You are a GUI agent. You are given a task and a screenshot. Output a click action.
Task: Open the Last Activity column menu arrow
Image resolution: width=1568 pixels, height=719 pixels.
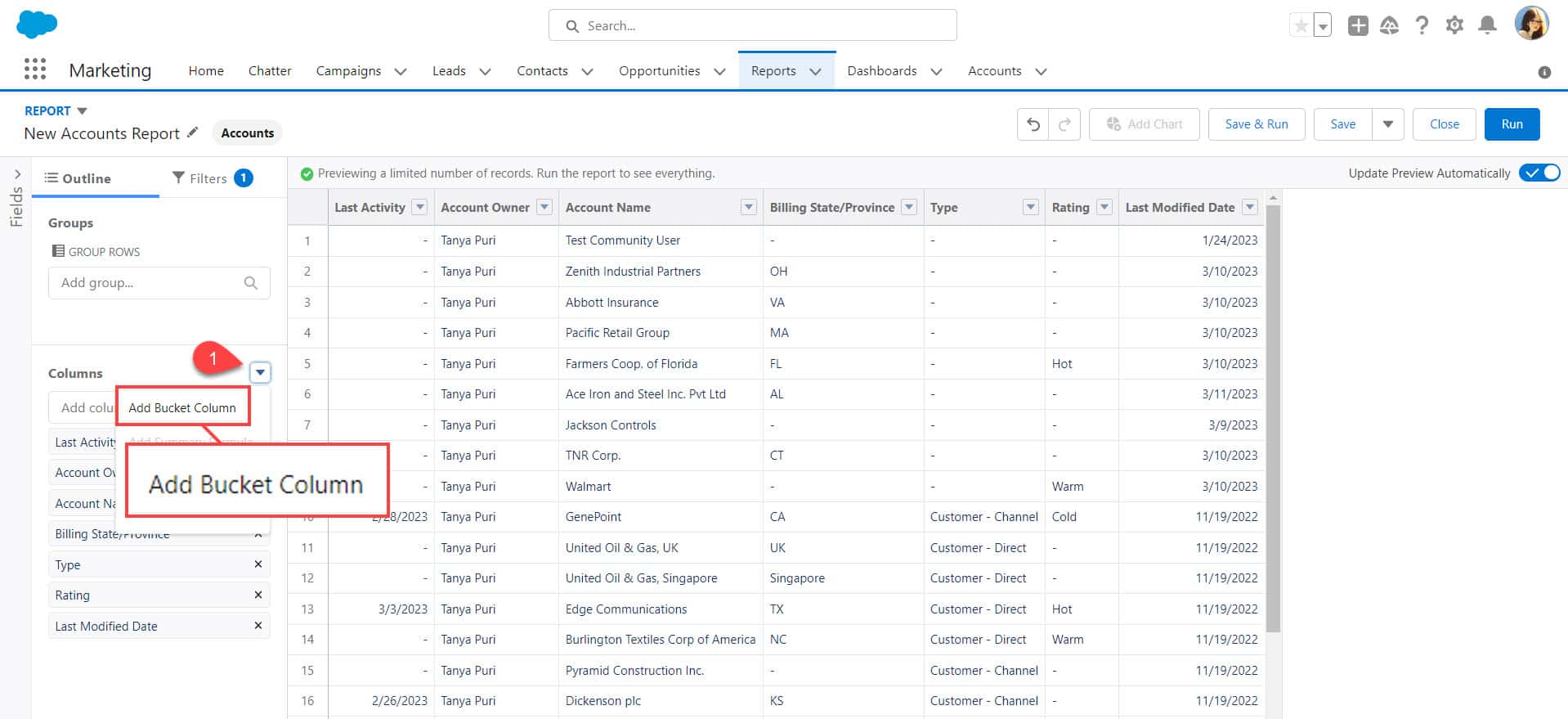(420, 207)
